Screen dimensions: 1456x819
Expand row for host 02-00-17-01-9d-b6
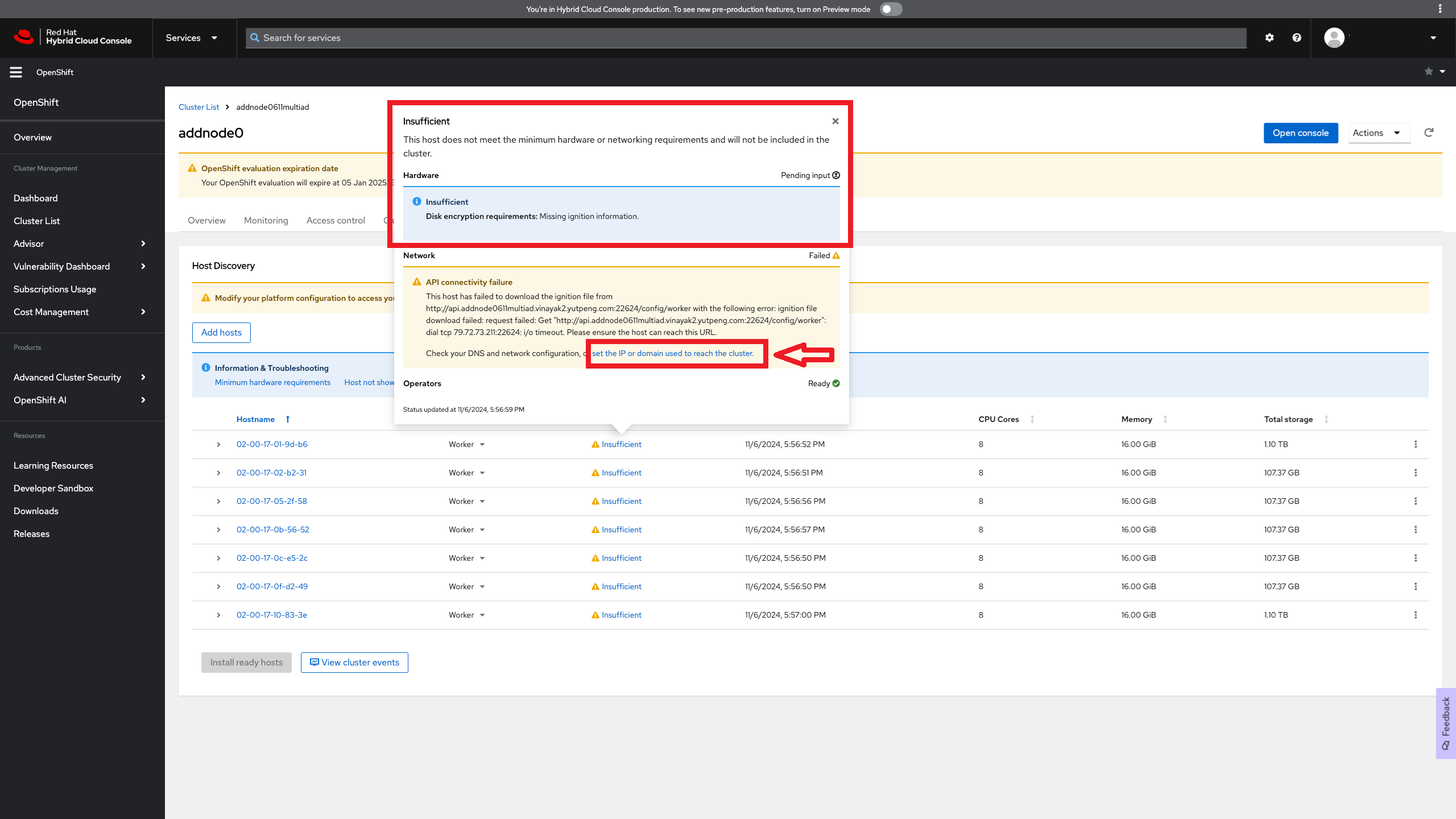218,444
